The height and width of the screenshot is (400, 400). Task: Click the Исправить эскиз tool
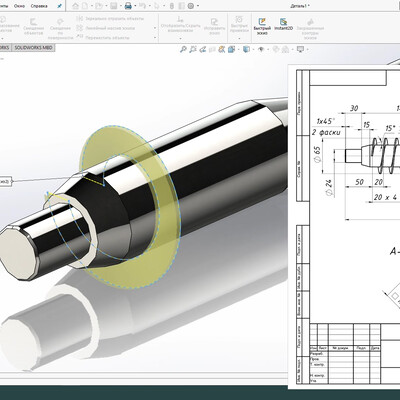coord(215,27)
